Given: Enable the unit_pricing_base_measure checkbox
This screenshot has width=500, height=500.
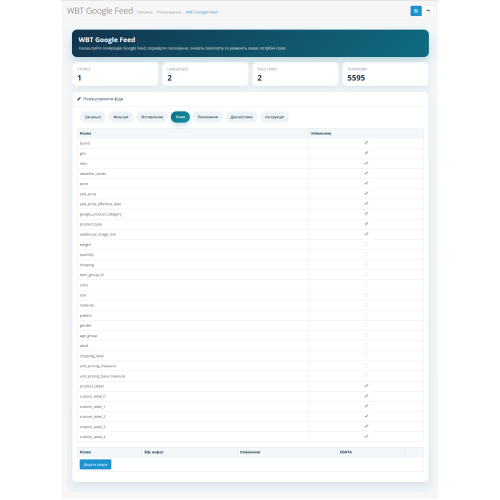Looking at the screenshot, I should pyautogui.click(x=366, y=376).
